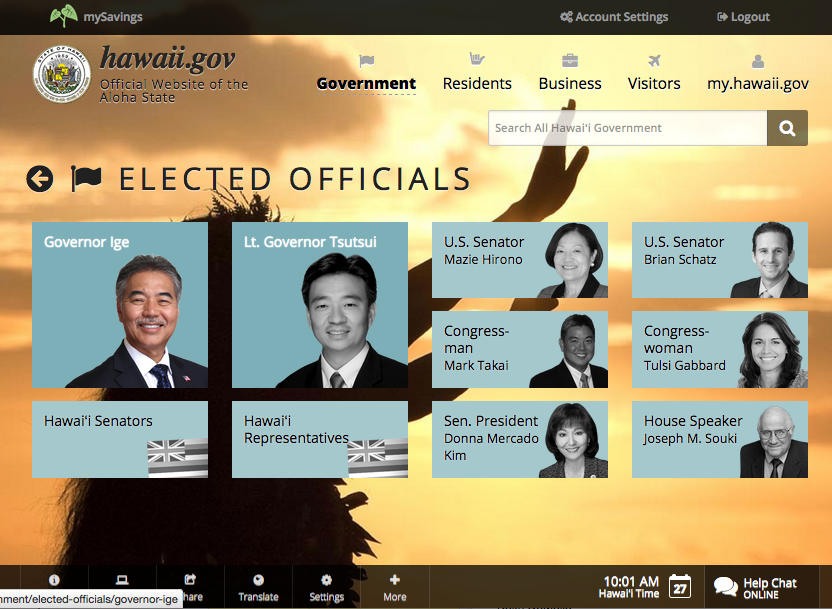Screen dimensions: 832x609
Task: Go to the hawaii.gov home title
Action: [x=168, y=58]
